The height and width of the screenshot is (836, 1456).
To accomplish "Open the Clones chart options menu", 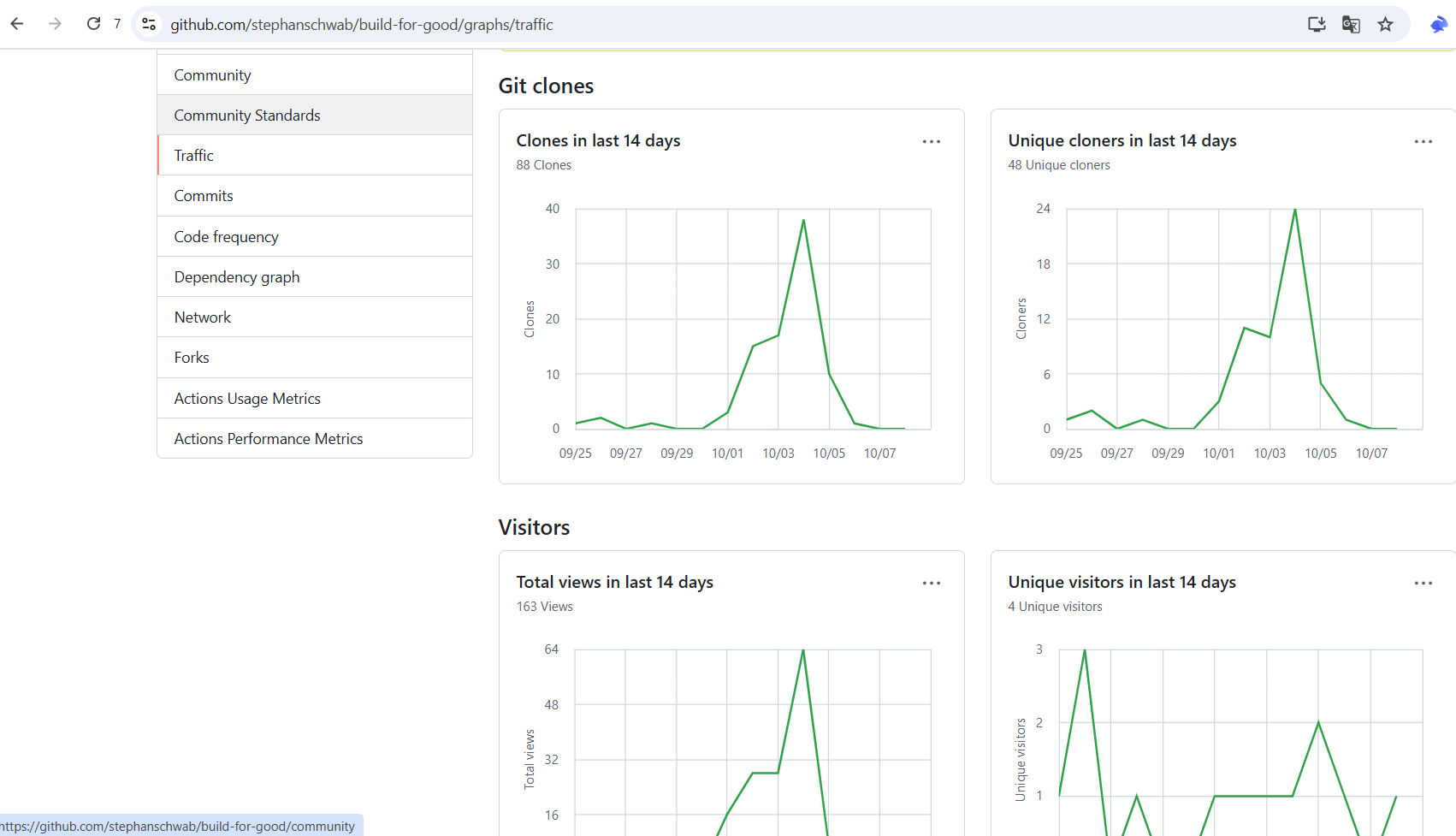I will tap(931, 142).
